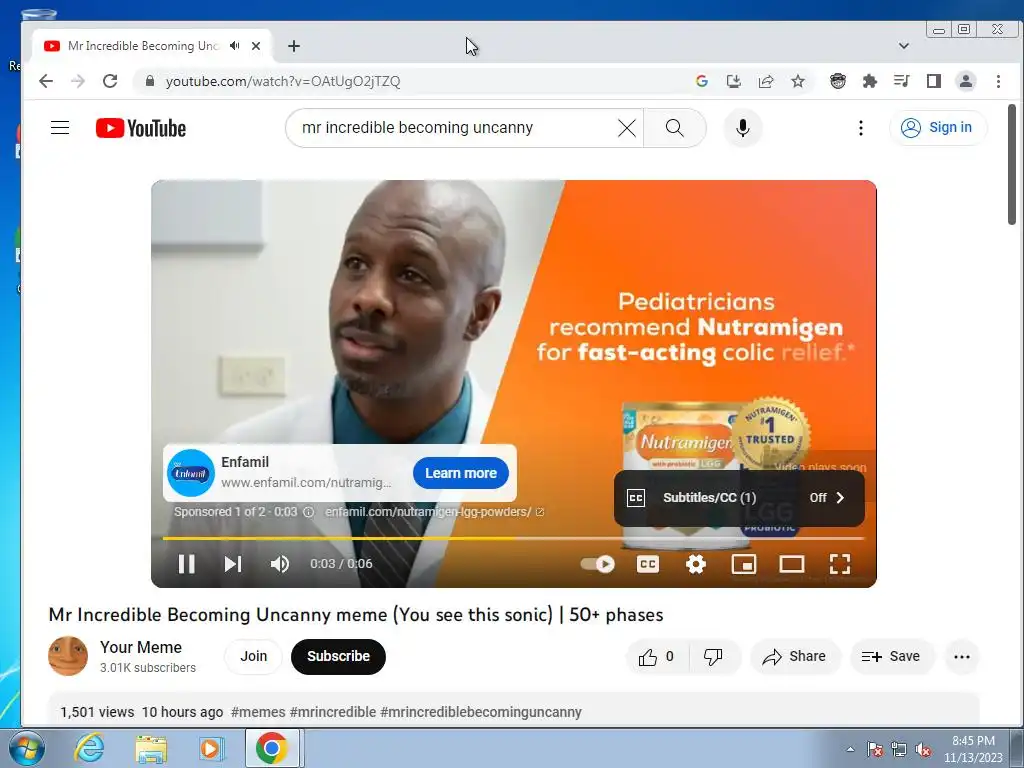Bookmark this tab with star

pyautogui.click(x=797, y=81)
